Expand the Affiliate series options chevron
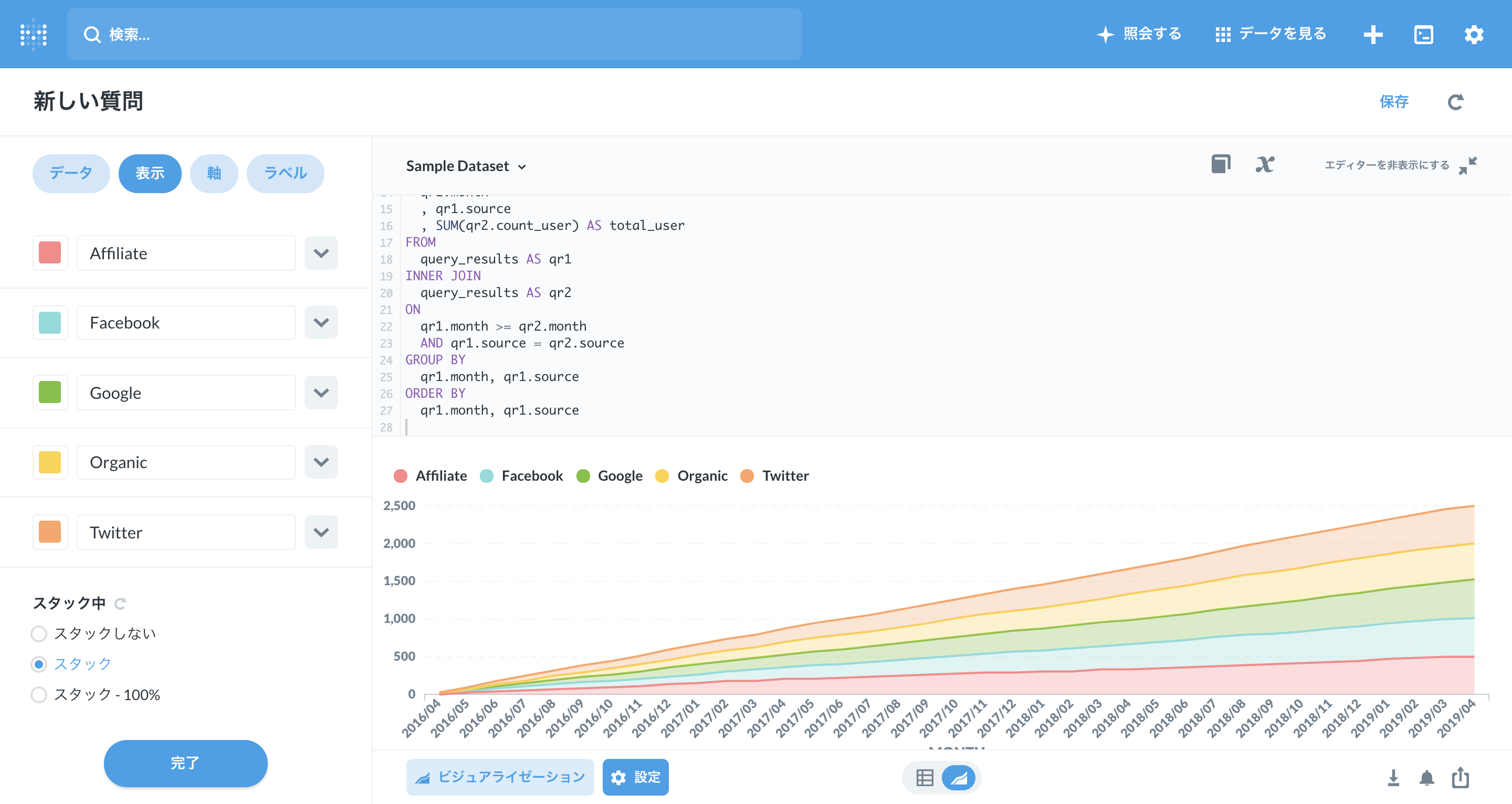This screenshot has width=1512, height=804. (x=320, y=253)
